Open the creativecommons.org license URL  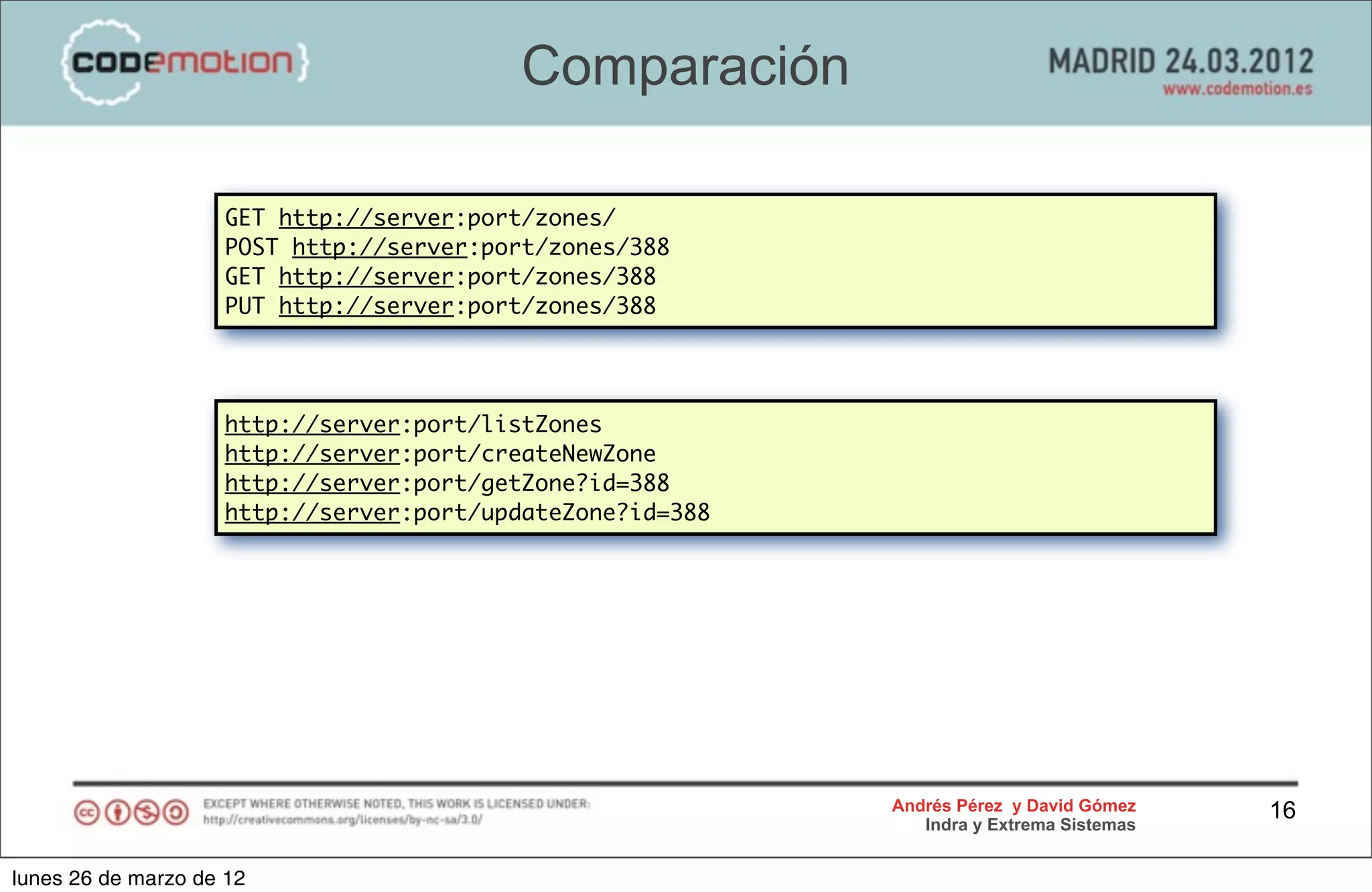pos(343,820)
